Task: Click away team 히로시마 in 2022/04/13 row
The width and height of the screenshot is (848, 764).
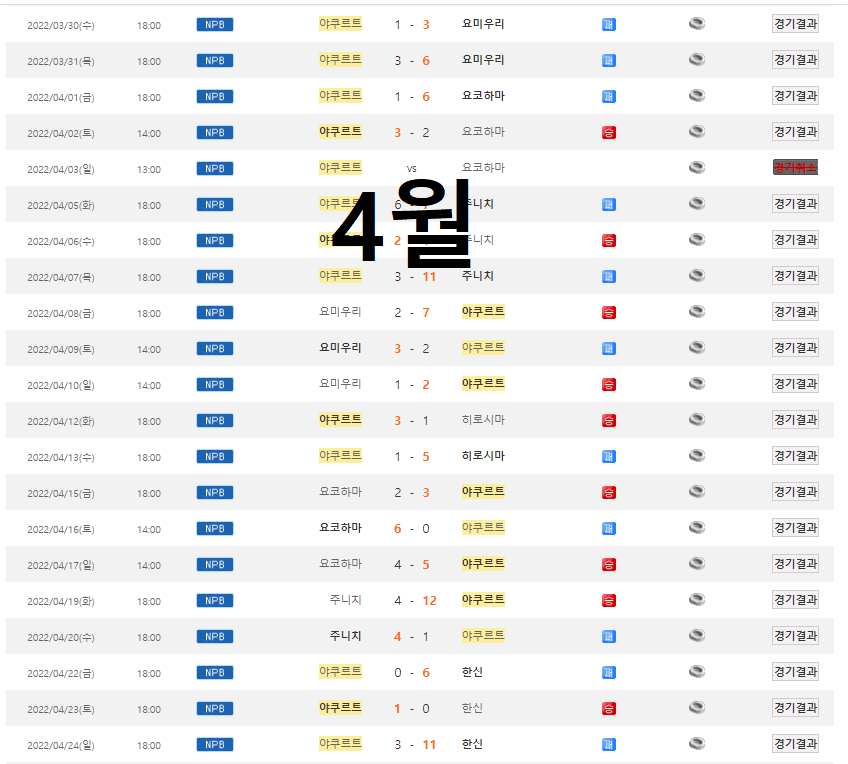Action: 483,456
